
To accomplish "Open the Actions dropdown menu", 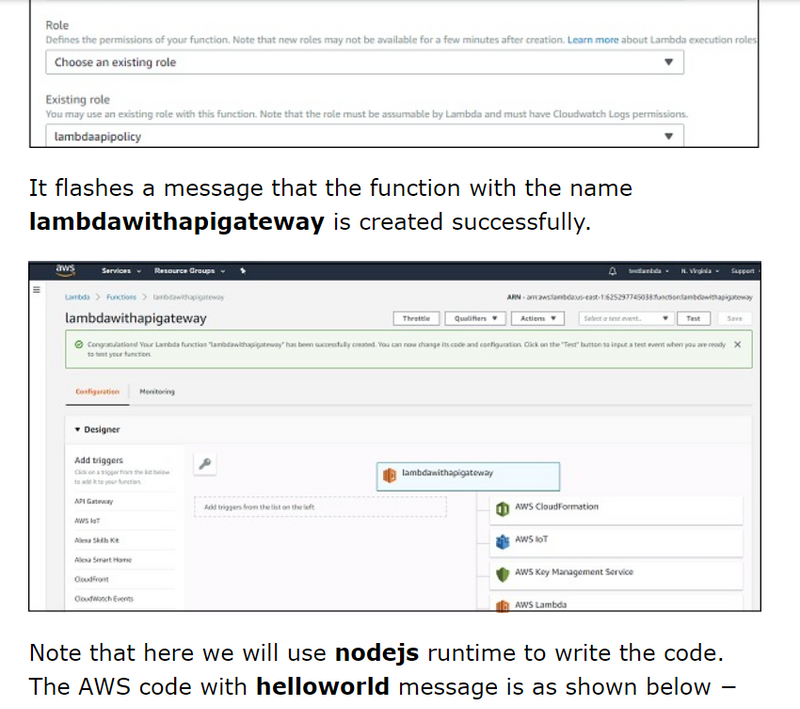I will (539, 318).
